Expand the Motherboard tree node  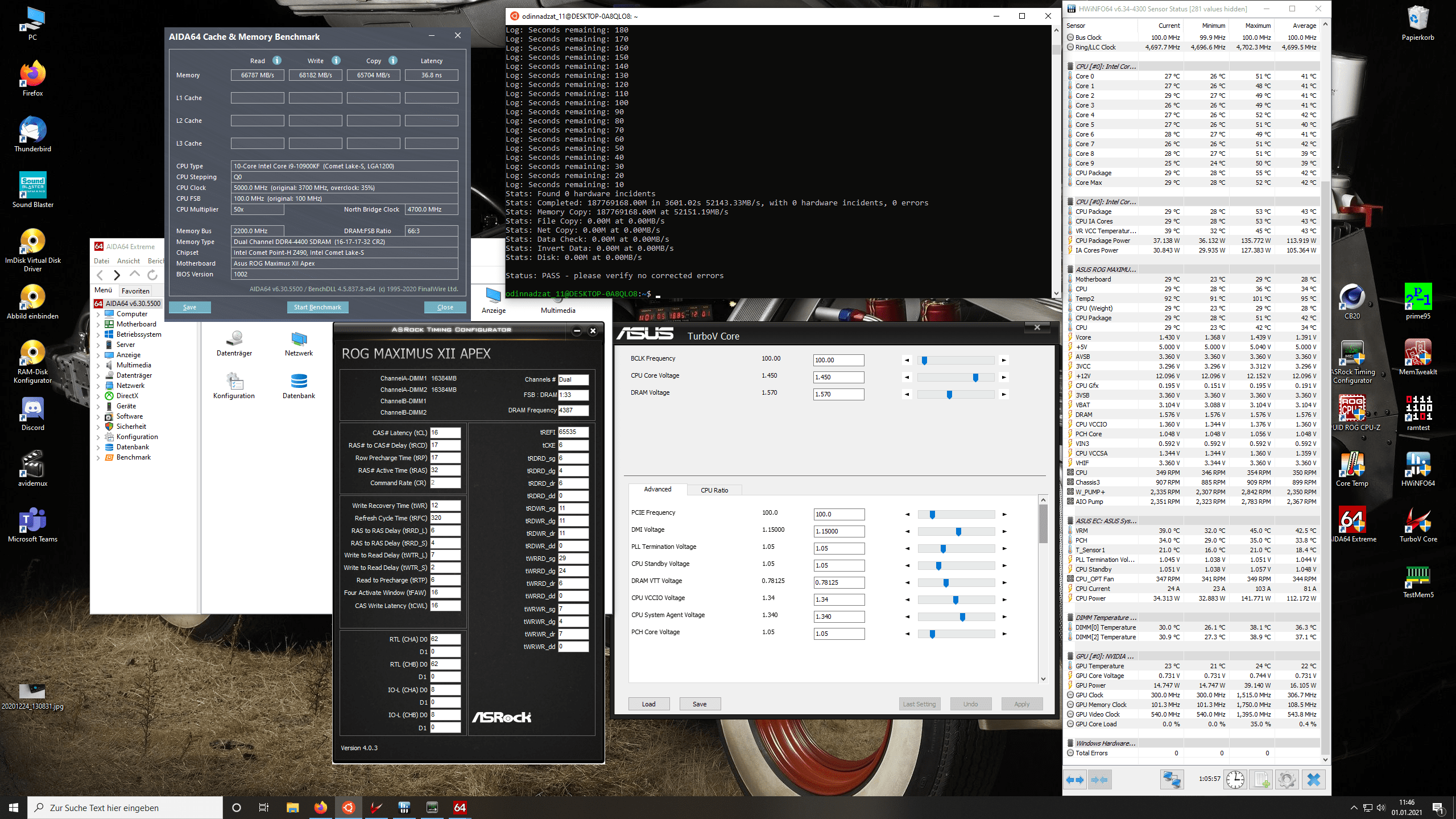pyautogui.click(x=98, y=324)
